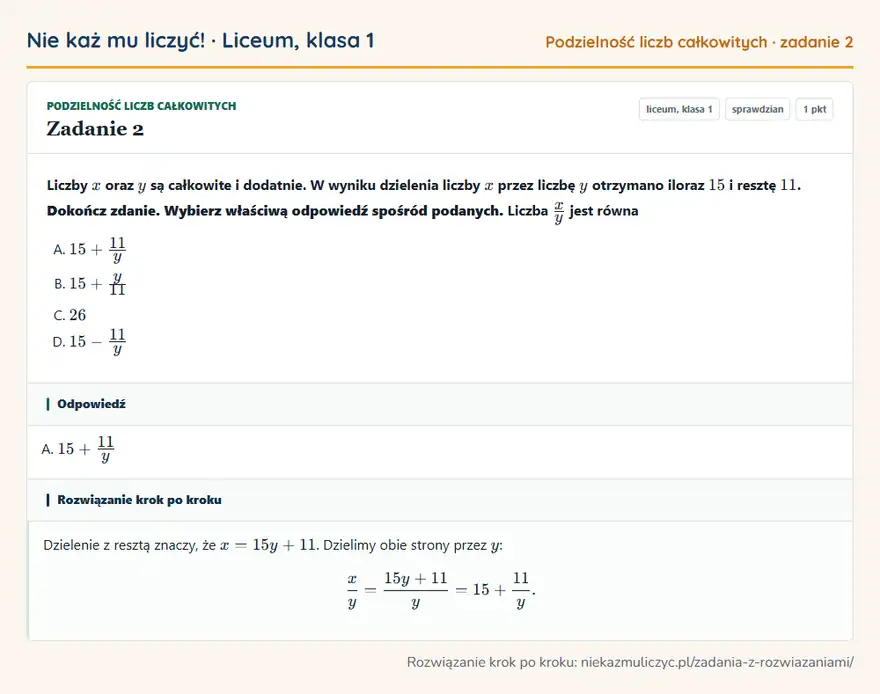Click the page title "Nie każ mu liczyć!"

coord(116,40)
